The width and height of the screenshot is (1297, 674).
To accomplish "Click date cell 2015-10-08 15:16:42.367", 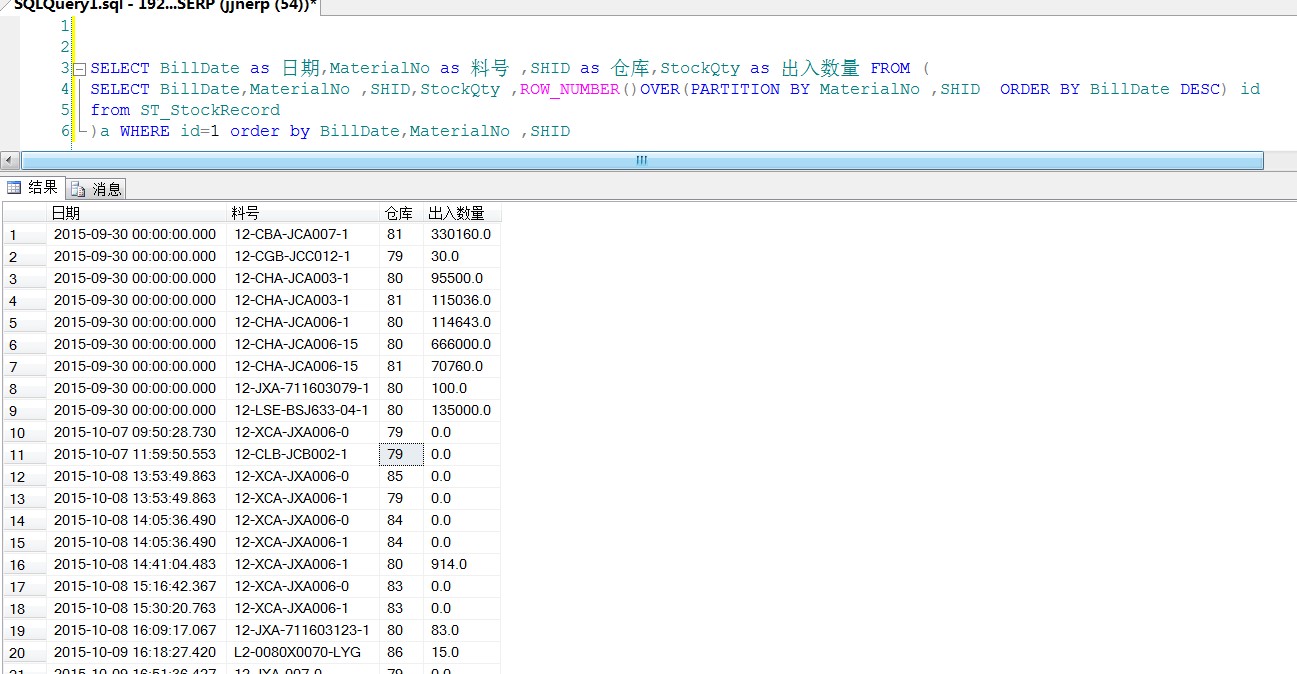I will (138, 586).
